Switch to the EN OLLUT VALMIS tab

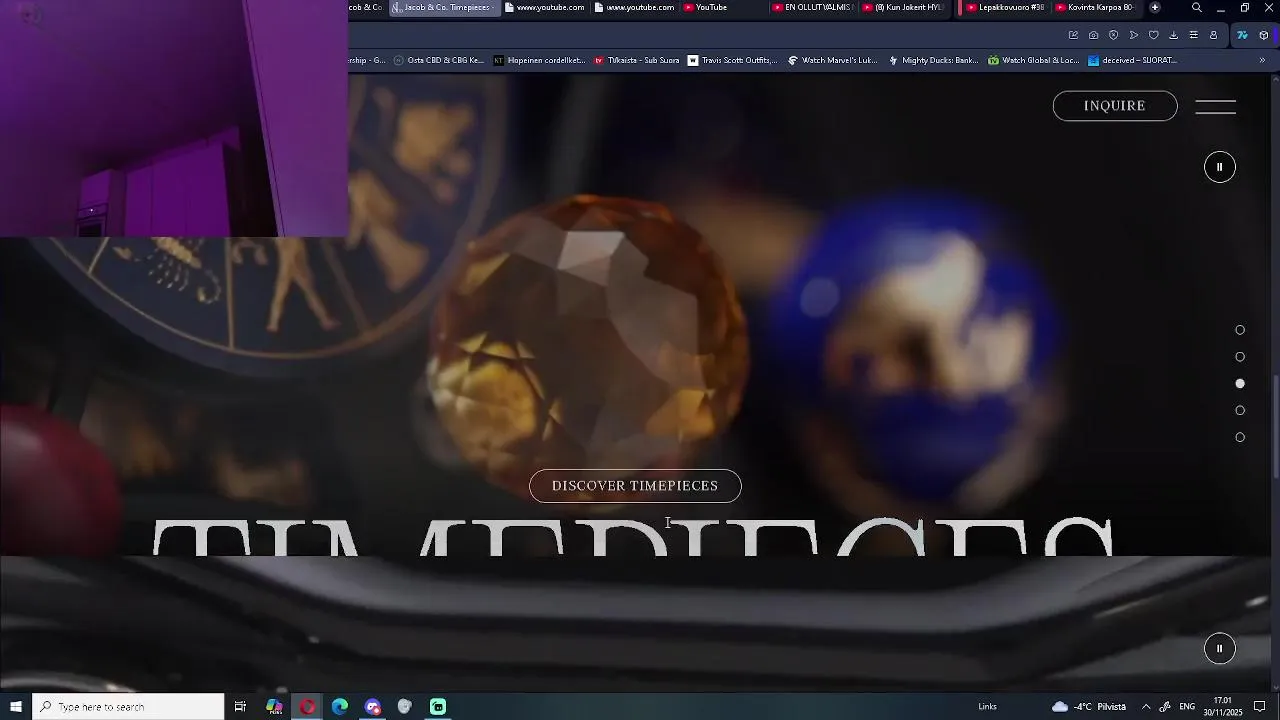[x=812, y=7]
